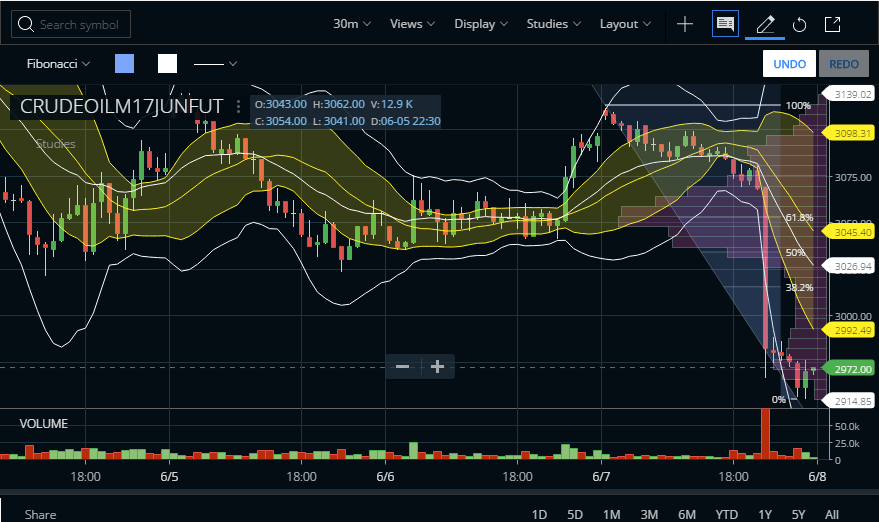
Task: Click the Fibonacci 100% level label
Action: 798,105
